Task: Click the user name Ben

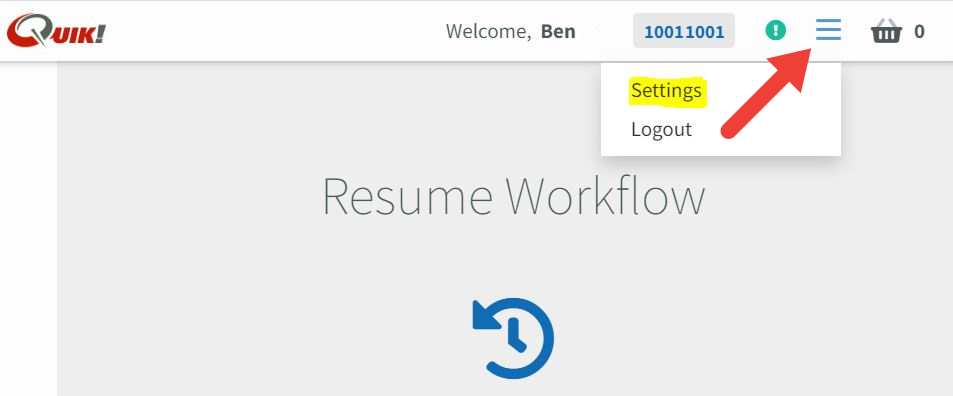Action: point(558,31)
